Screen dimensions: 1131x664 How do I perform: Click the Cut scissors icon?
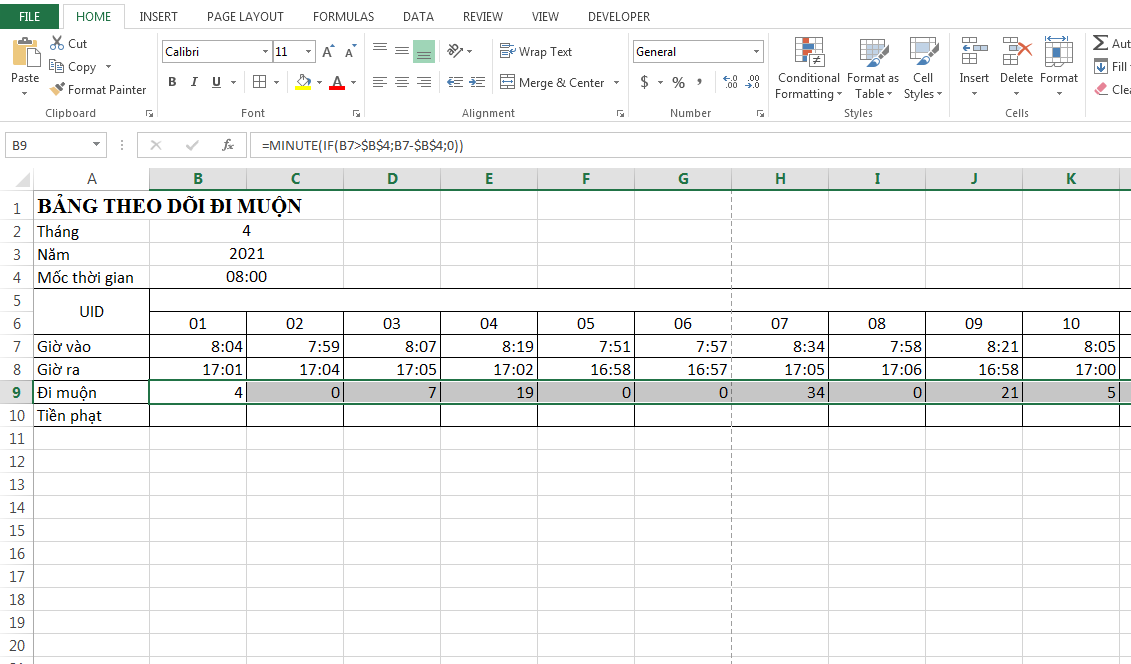pyautogui.click(x=57, y=44)
